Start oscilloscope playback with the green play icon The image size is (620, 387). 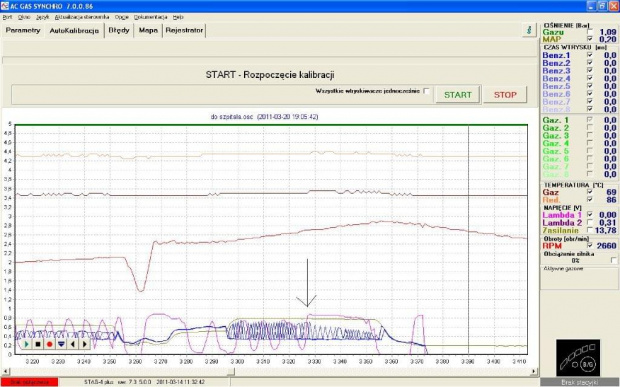point(26,344)
